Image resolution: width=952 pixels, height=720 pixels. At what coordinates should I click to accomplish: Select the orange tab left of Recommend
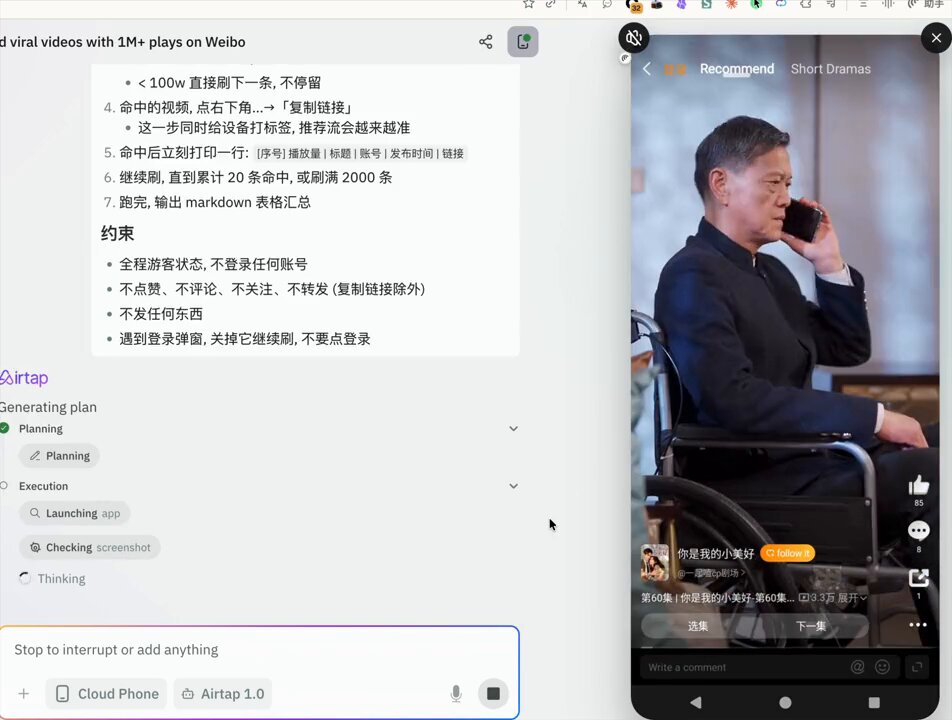coord(675,70)
